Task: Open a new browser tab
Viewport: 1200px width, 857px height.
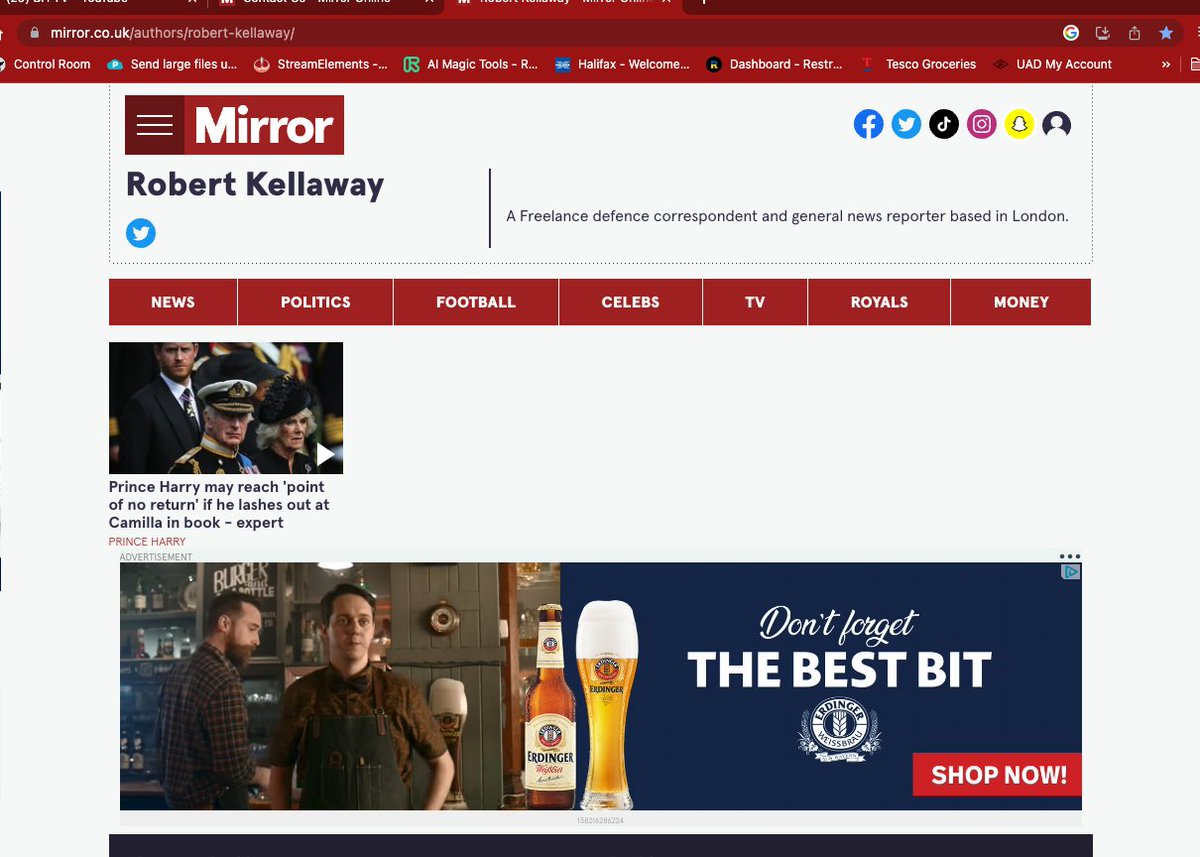Action: (702, 3)
